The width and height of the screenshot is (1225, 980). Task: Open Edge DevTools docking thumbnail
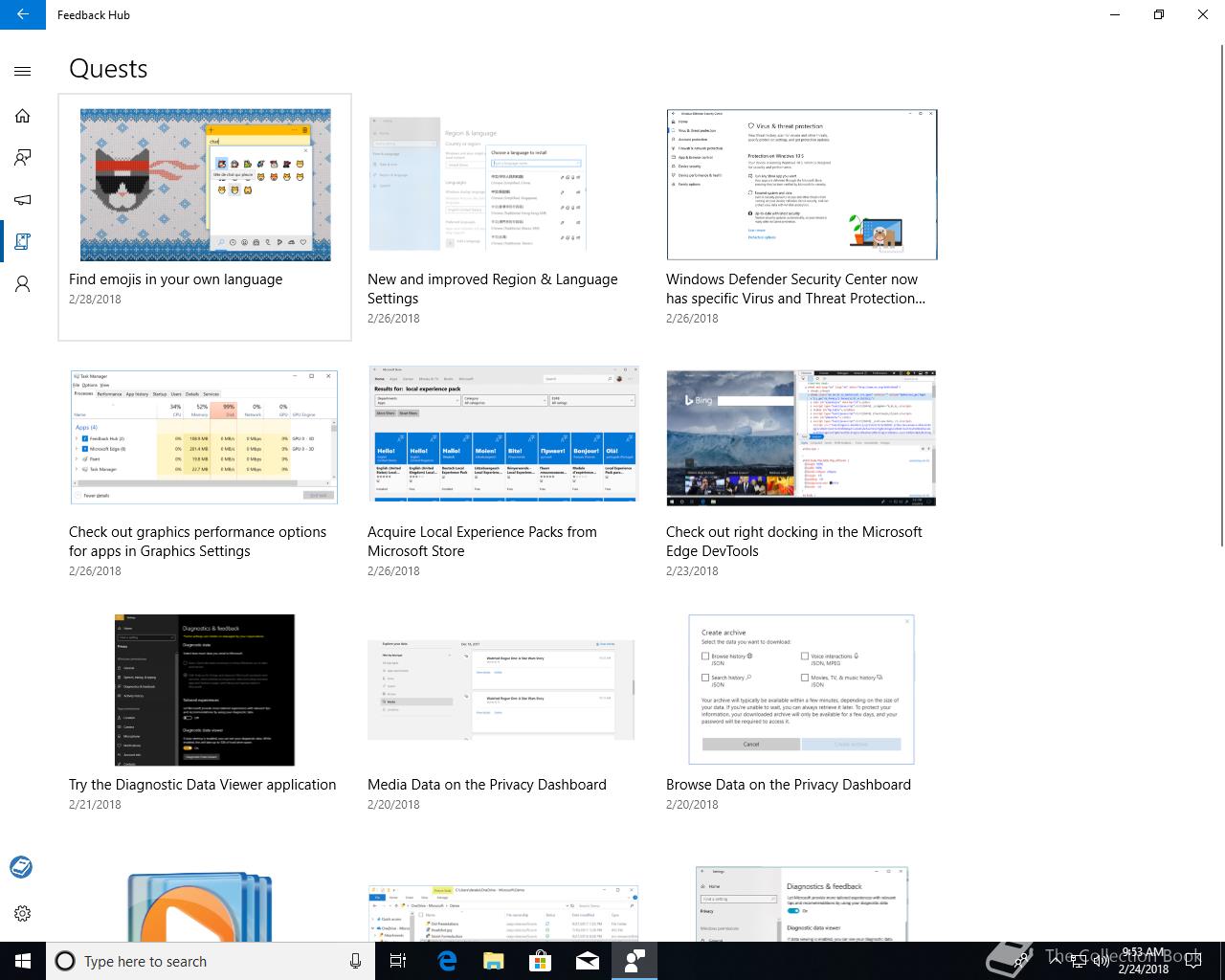801,438
